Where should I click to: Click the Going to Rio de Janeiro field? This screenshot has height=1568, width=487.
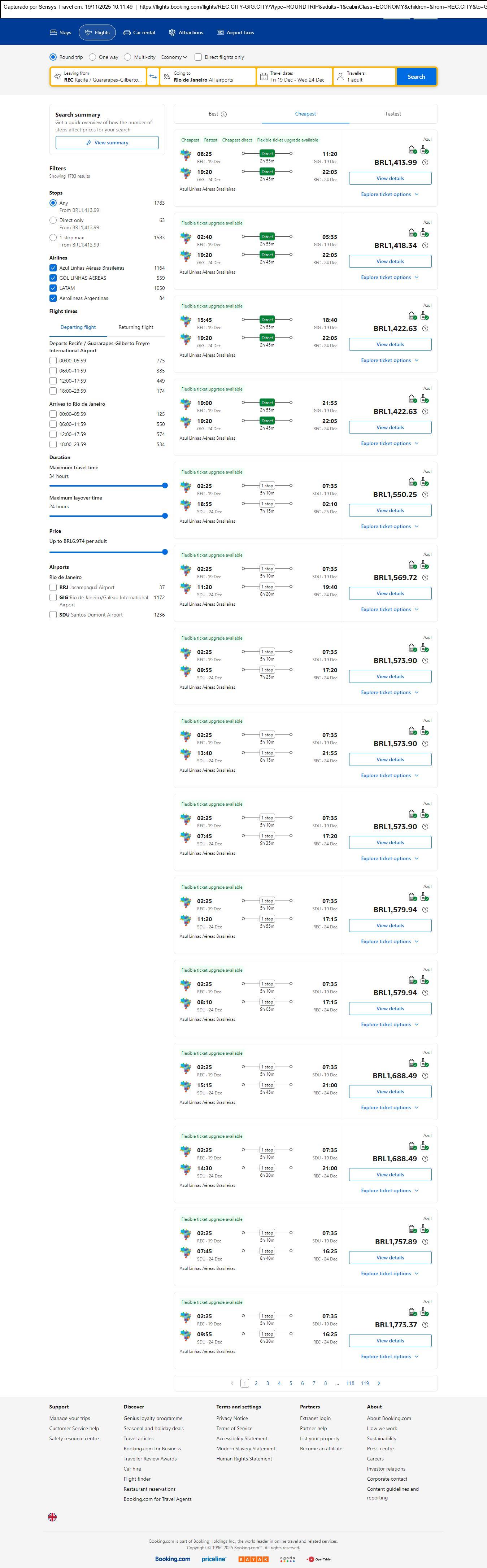coord(207,77)
